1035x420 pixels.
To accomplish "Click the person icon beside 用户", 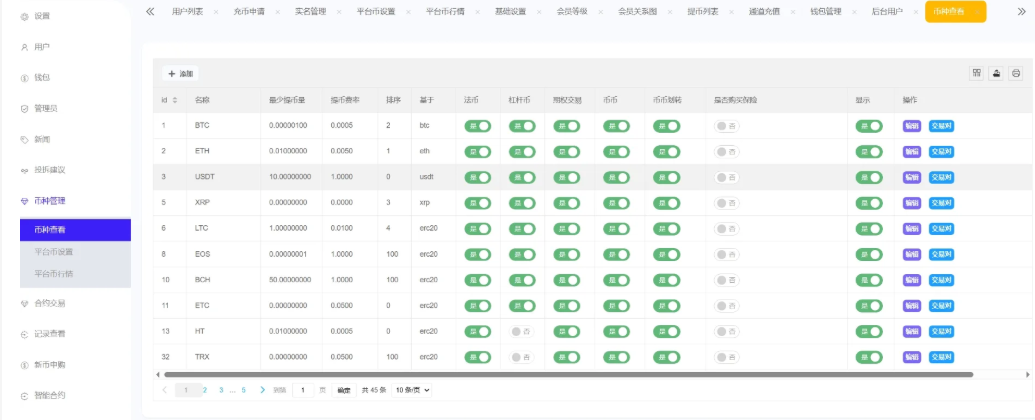I will pyautogui.click(x=24, y=47).
